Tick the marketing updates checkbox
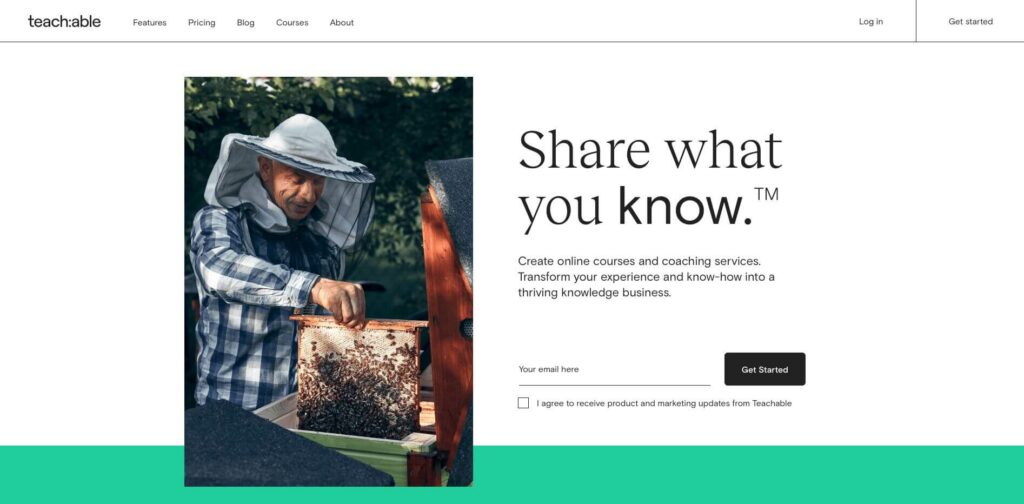Image resolution: width=1024 pixels, height=504 pixels. click(x=523, y=403)
